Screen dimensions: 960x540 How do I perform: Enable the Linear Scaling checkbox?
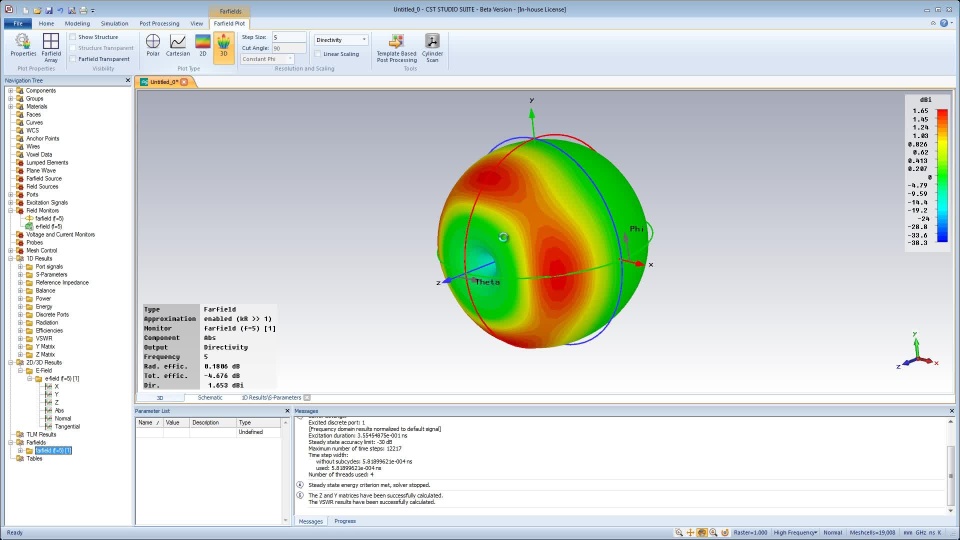318,54
